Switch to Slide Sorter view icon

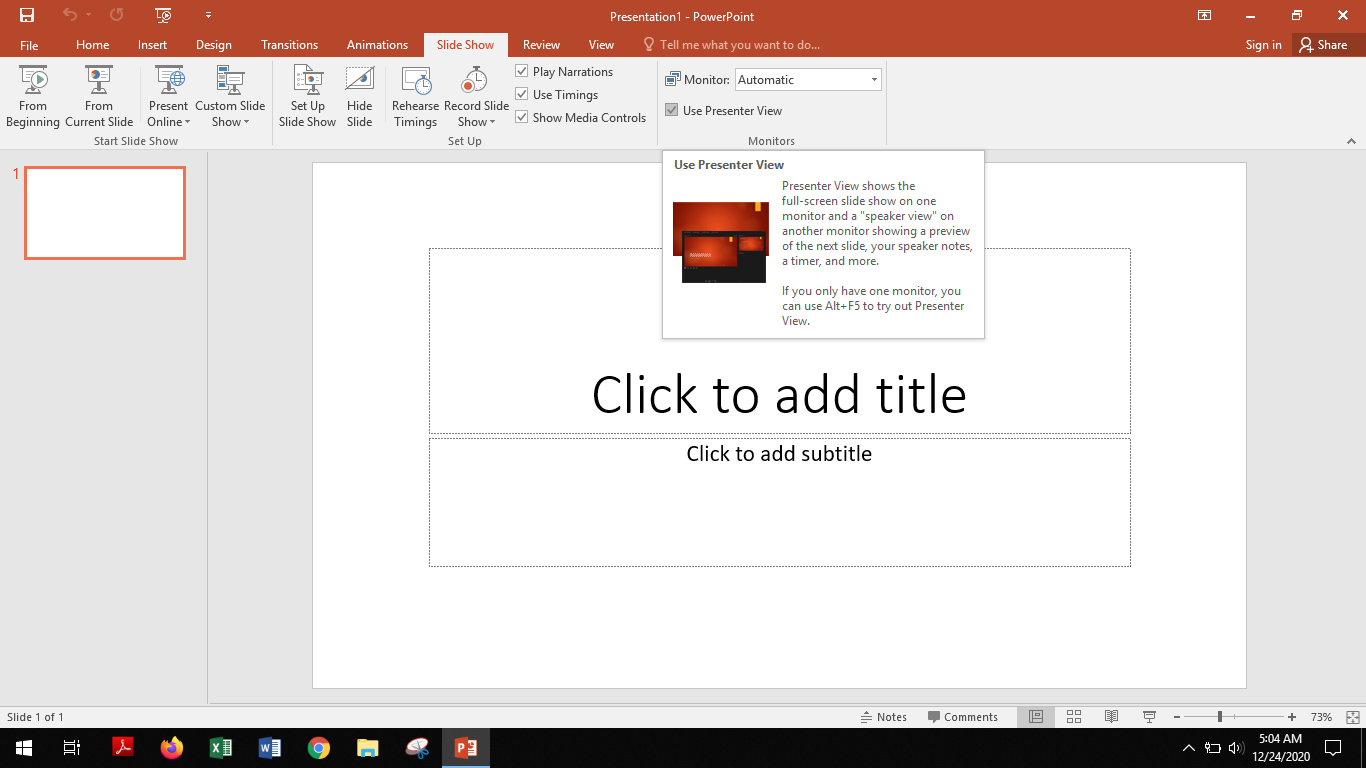coord(1073,717)
